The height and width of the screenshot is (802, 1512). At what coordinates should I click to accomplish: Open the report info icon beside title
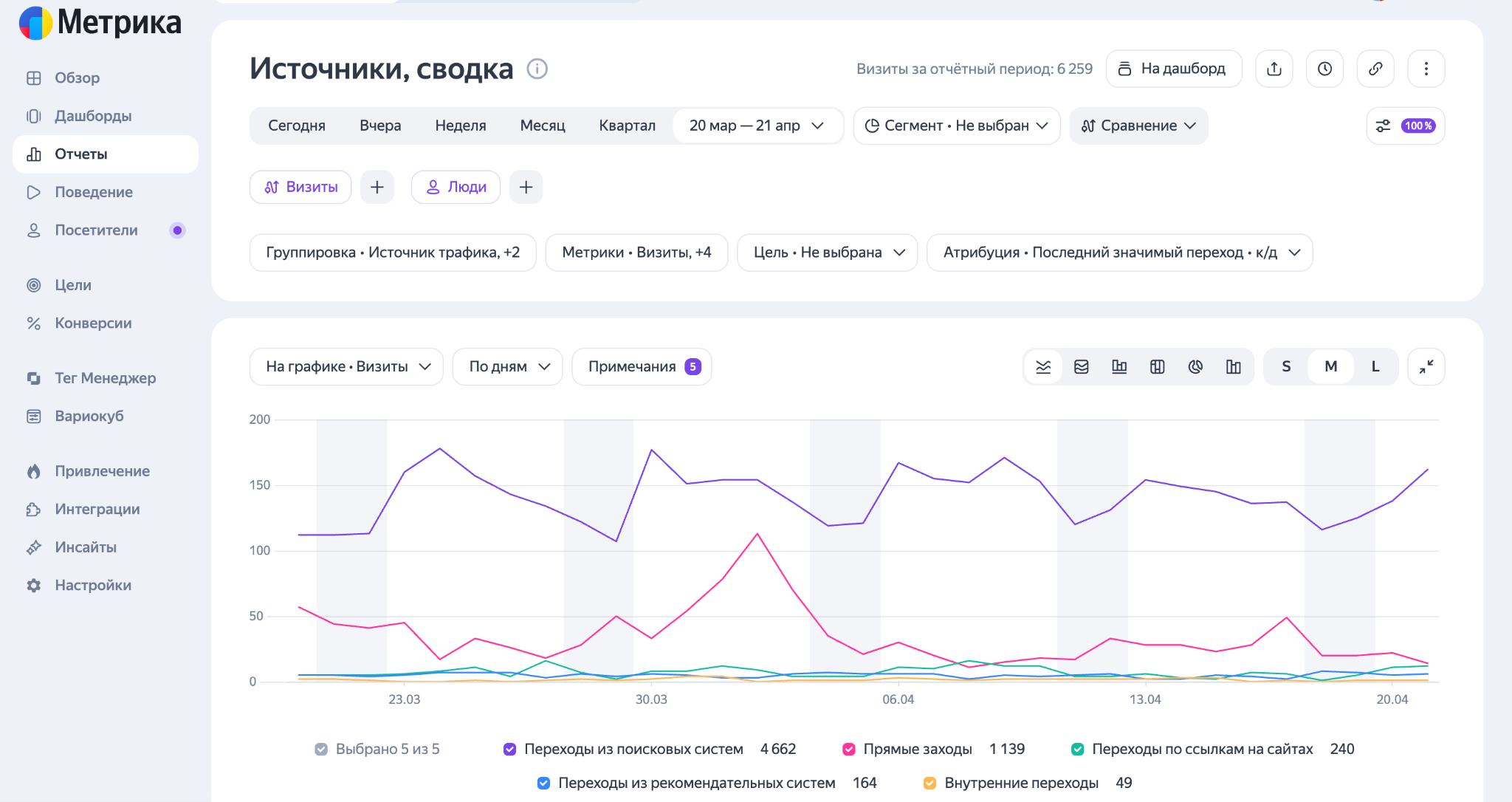coord(537,69)
